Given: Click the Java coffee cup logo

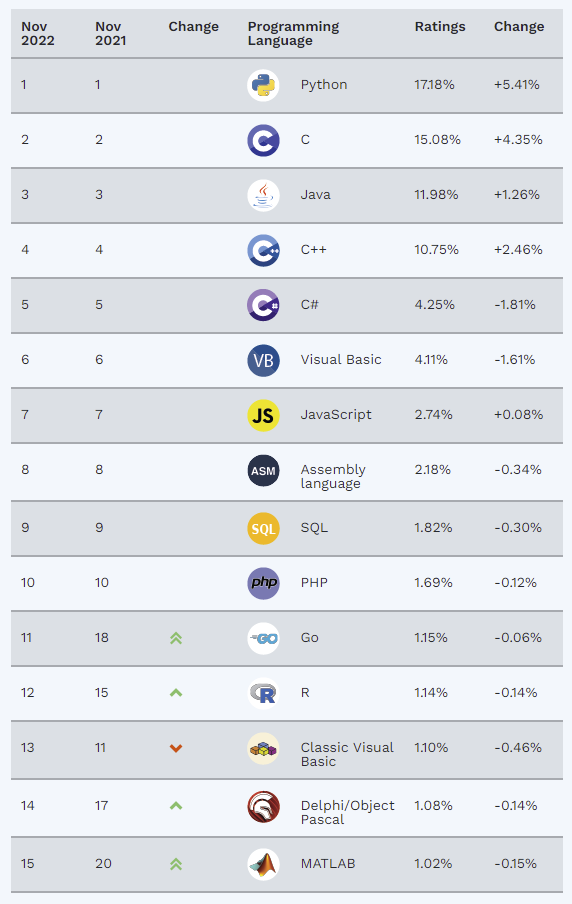Looking at the screenshot, I should [264, 195].
